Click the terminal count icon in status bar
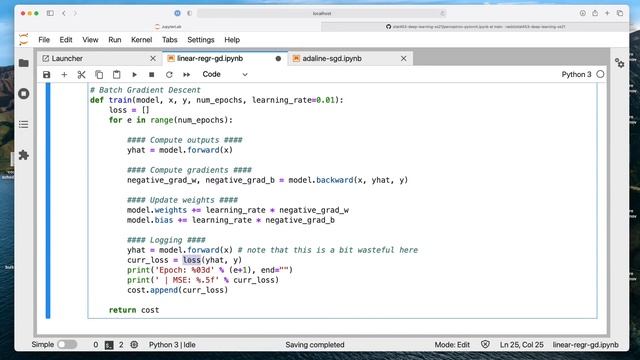640x360 pixels. click(x=109, y=345)
